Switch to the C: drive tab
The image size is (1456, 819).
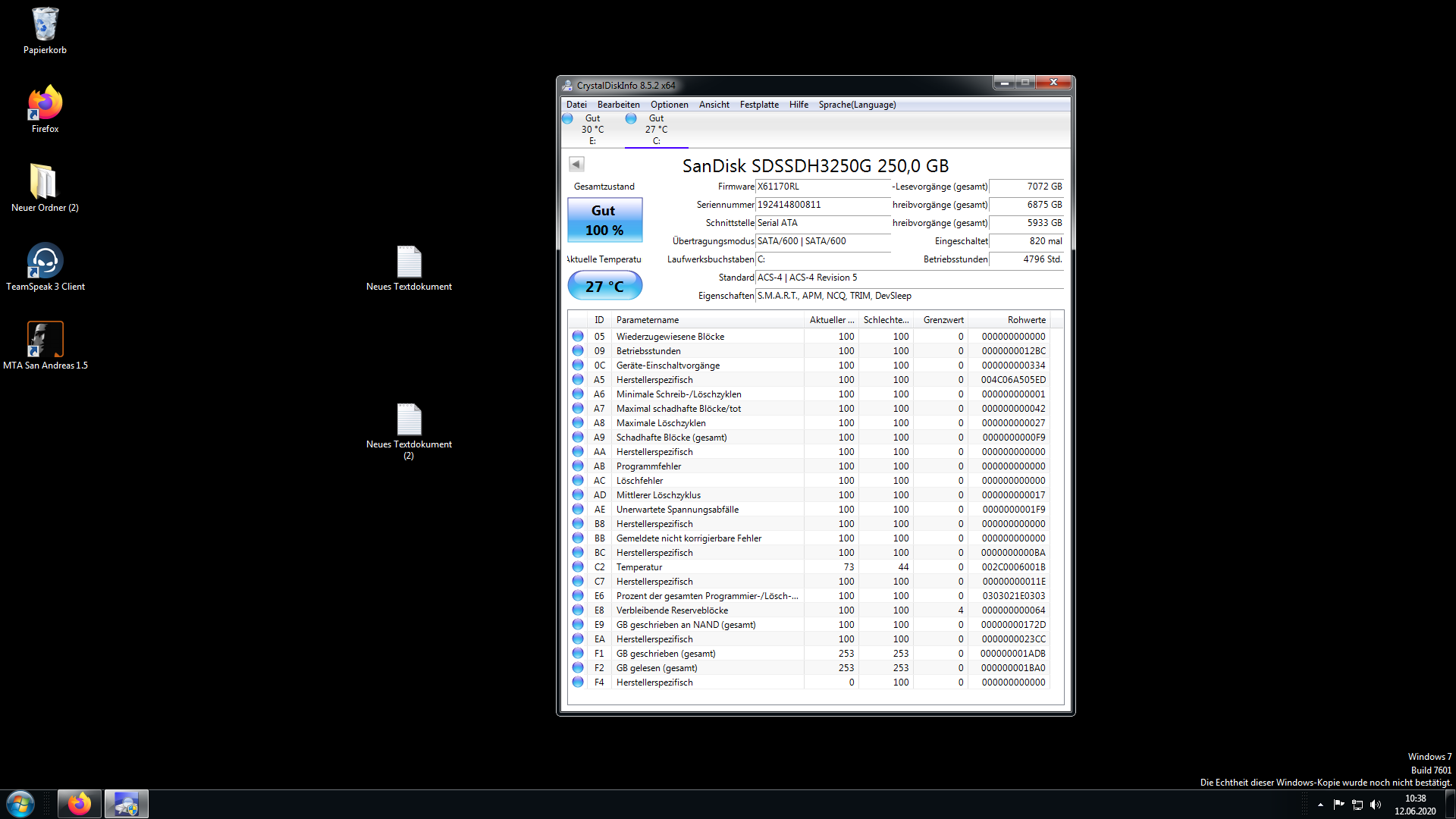click(x=656, y=130)
